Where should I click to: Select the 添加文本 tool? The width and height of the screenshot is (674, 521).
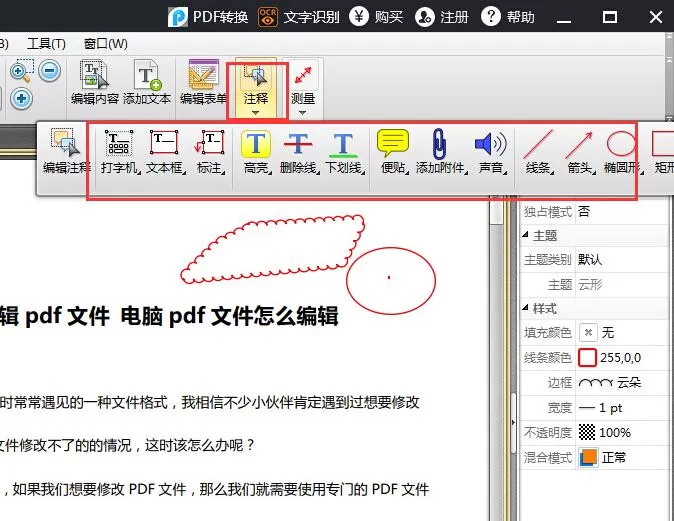[147, 83]
